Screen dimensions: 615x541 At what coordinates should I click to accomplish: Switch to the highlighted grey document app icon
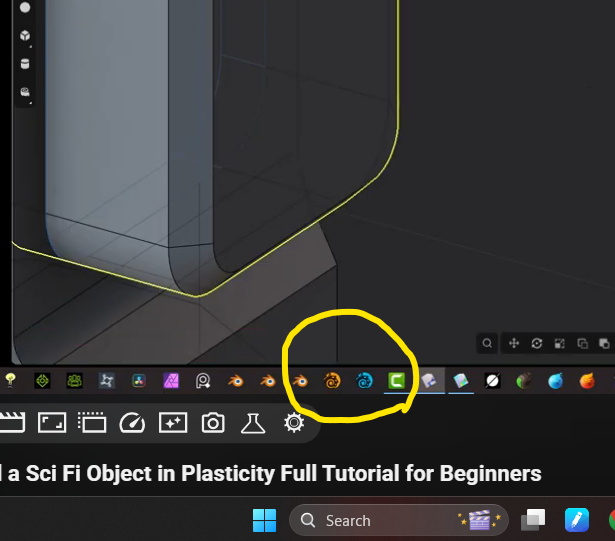(429, 381)
